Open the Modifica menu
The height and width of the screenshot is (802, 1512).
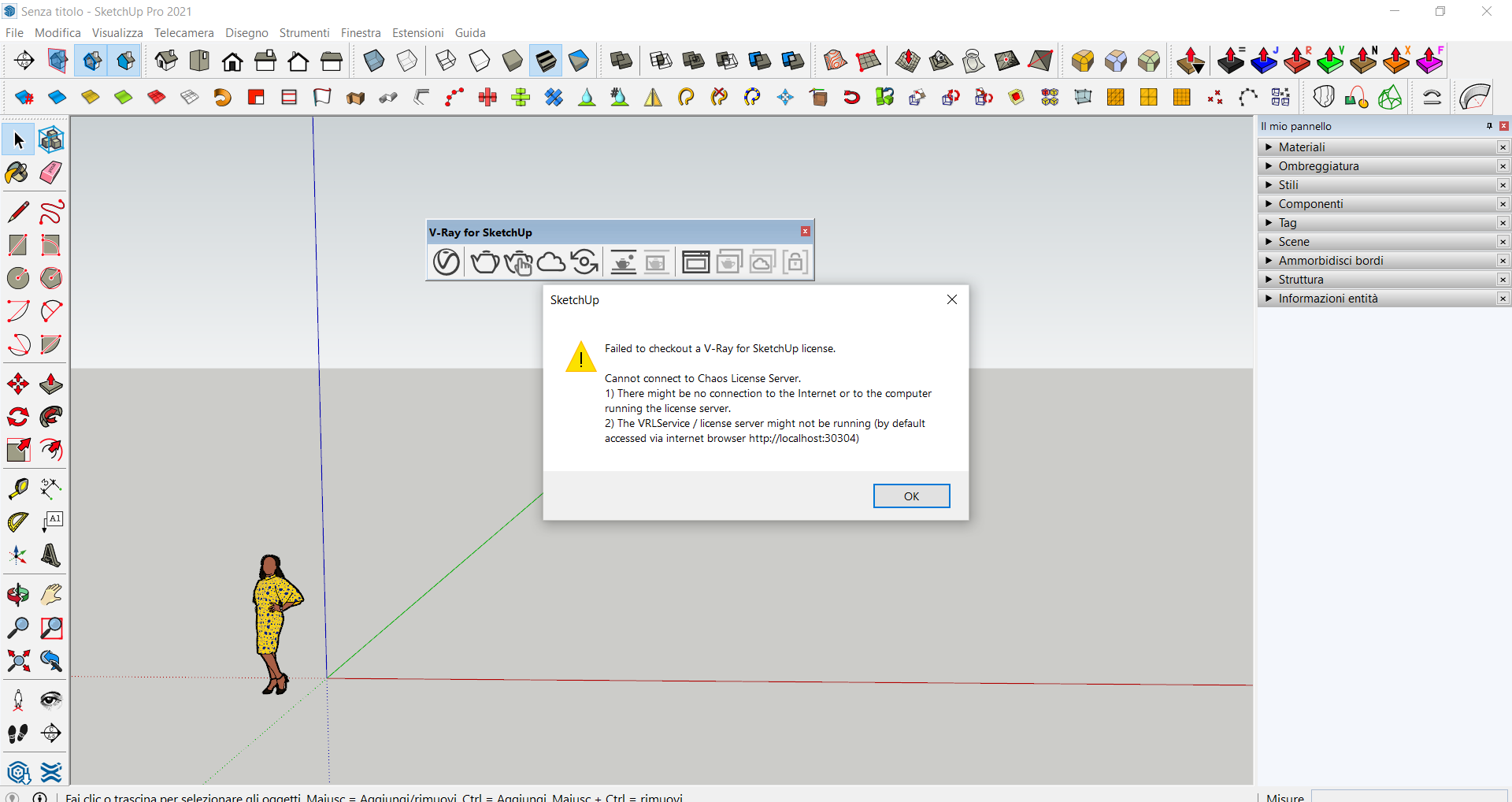[x=57, y=33]
